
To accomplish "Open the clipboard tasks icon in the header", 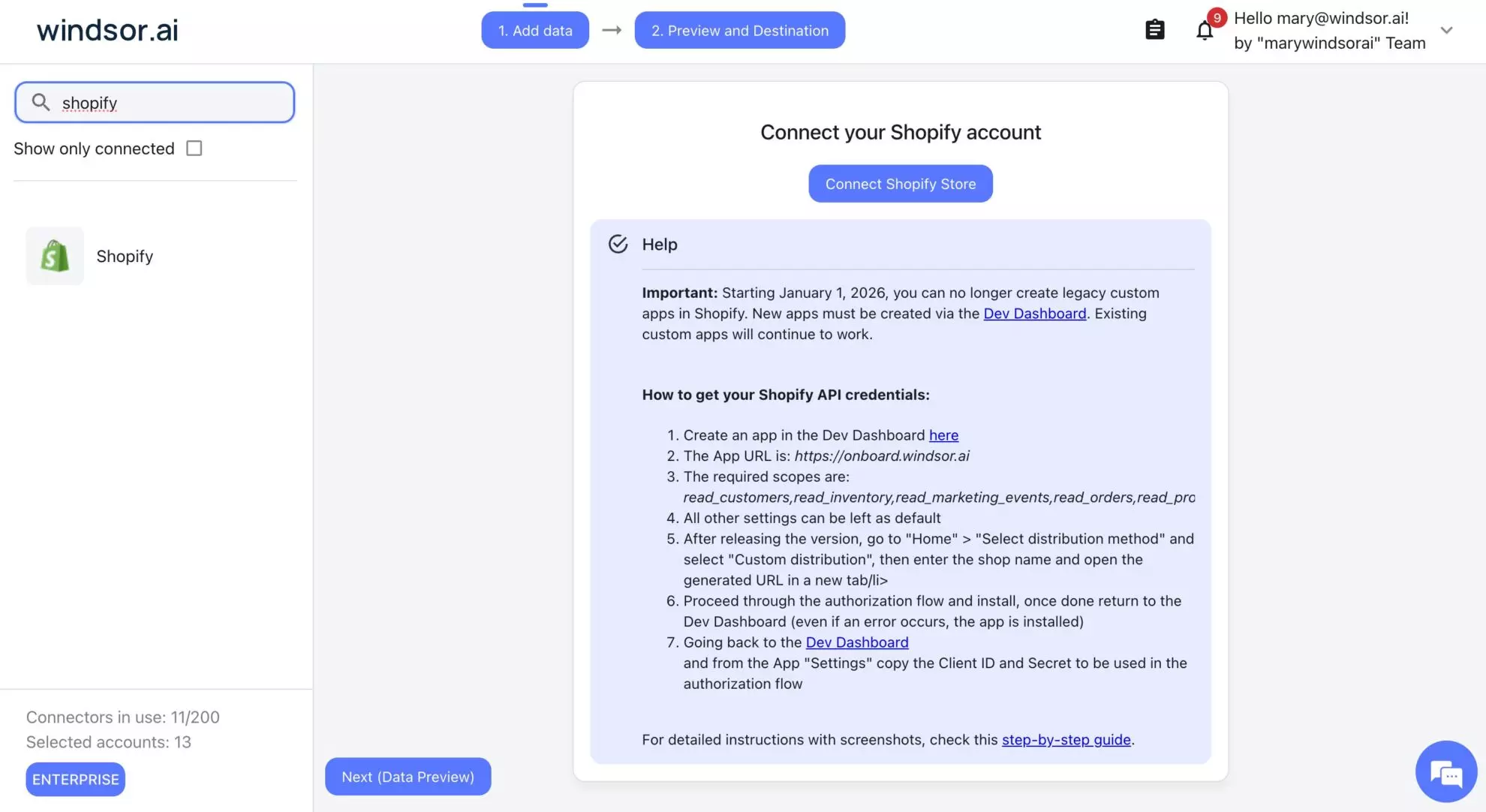I will (1155, 29).
